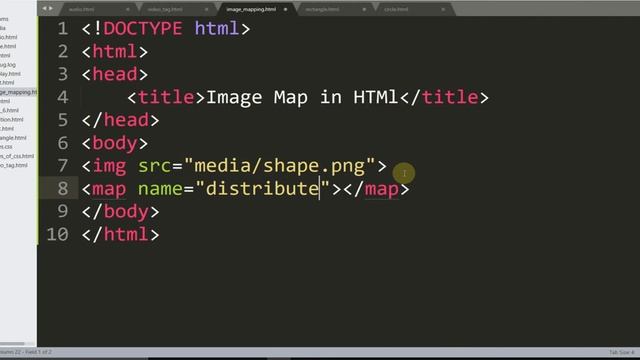This screenshot has height=360, width=640.
Task: Click line number 10 in the gutter
Action: [57, 234]
